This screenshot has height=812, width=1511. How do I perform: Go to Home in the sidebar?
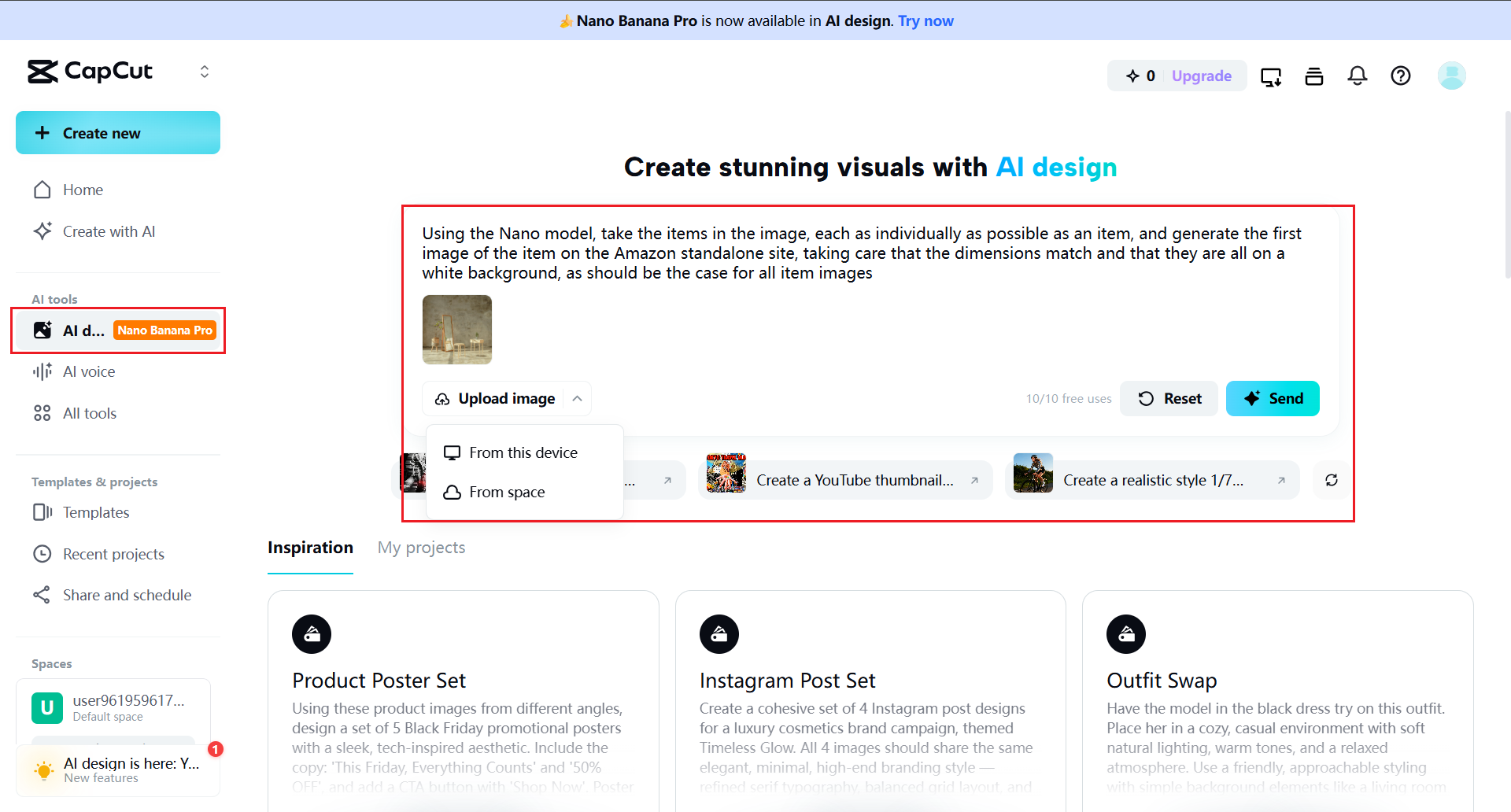pyautogui.click(x=118, y=190)
